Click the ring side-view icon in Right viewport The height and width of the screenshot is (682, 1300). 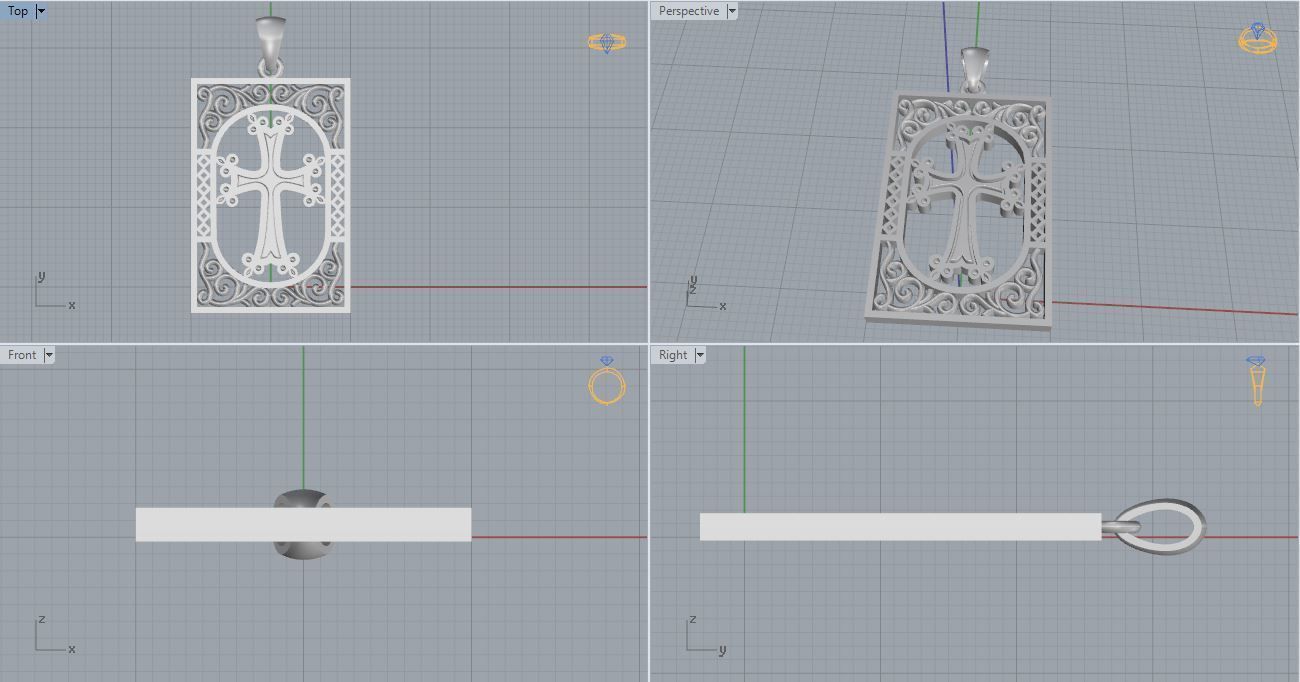1258,381
